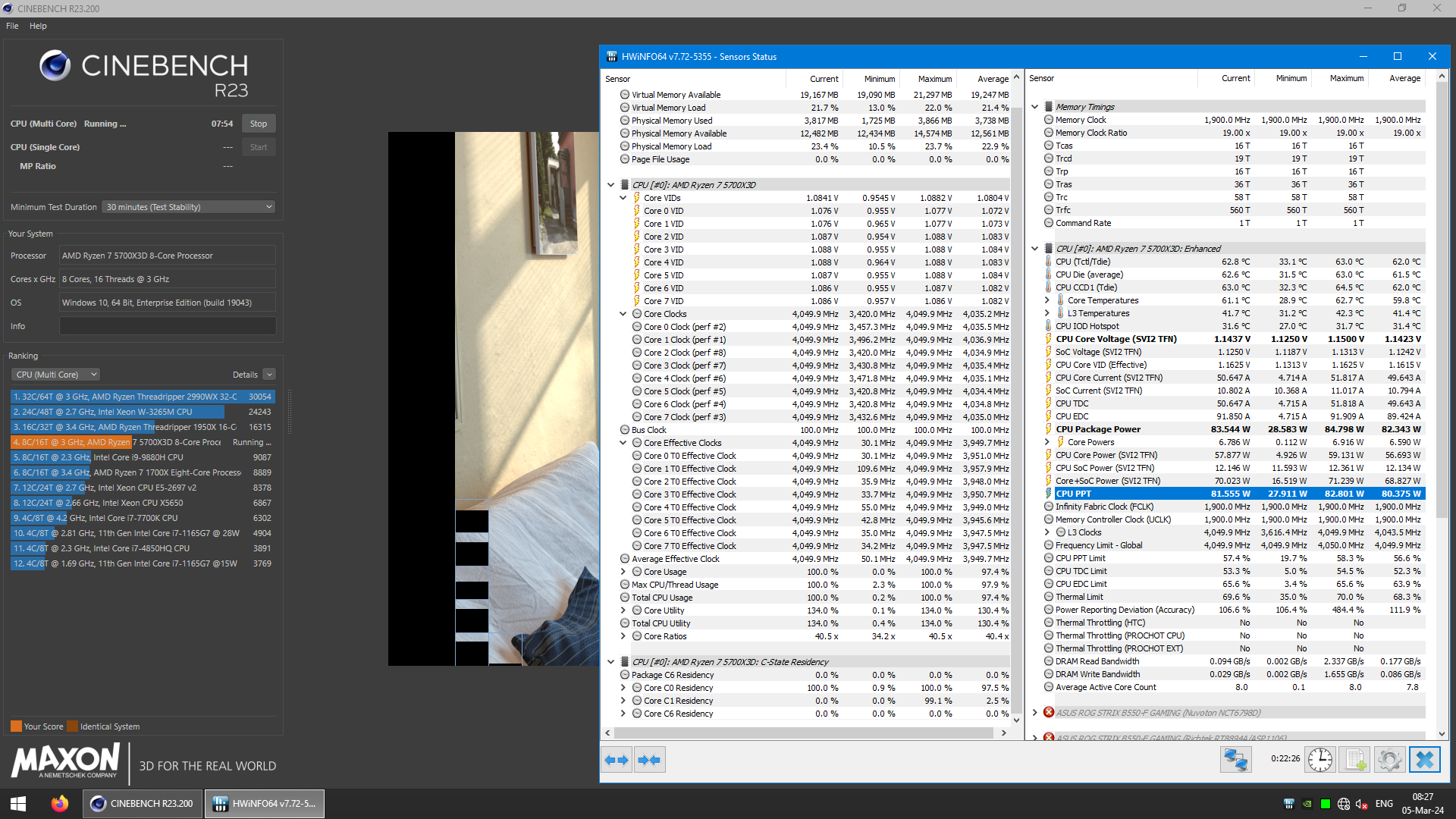The image size is (1456, 819).
Task: Collapse the Core Clocks group
Action: pyautogui.click(x=623, y=314)
